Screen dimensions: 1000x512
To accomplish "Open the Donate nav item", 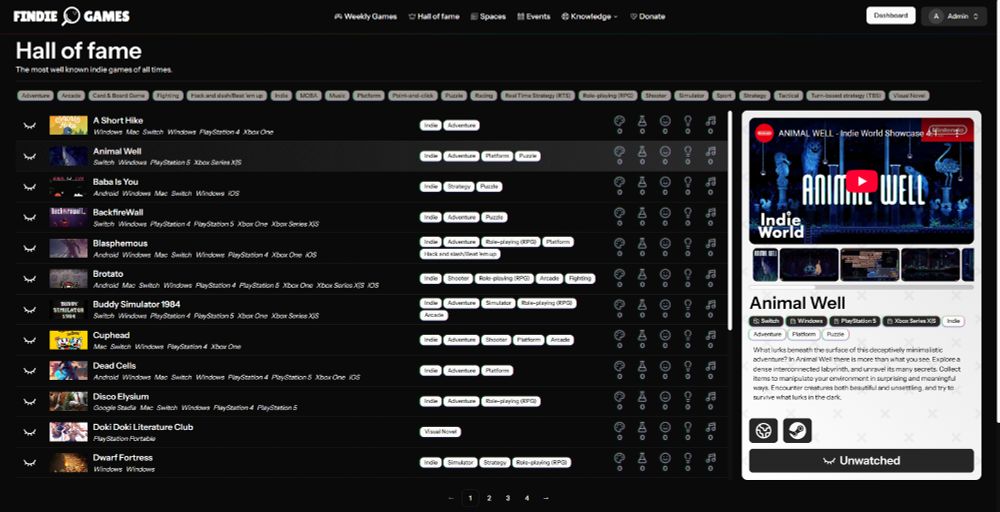I will tap(647, 17).
